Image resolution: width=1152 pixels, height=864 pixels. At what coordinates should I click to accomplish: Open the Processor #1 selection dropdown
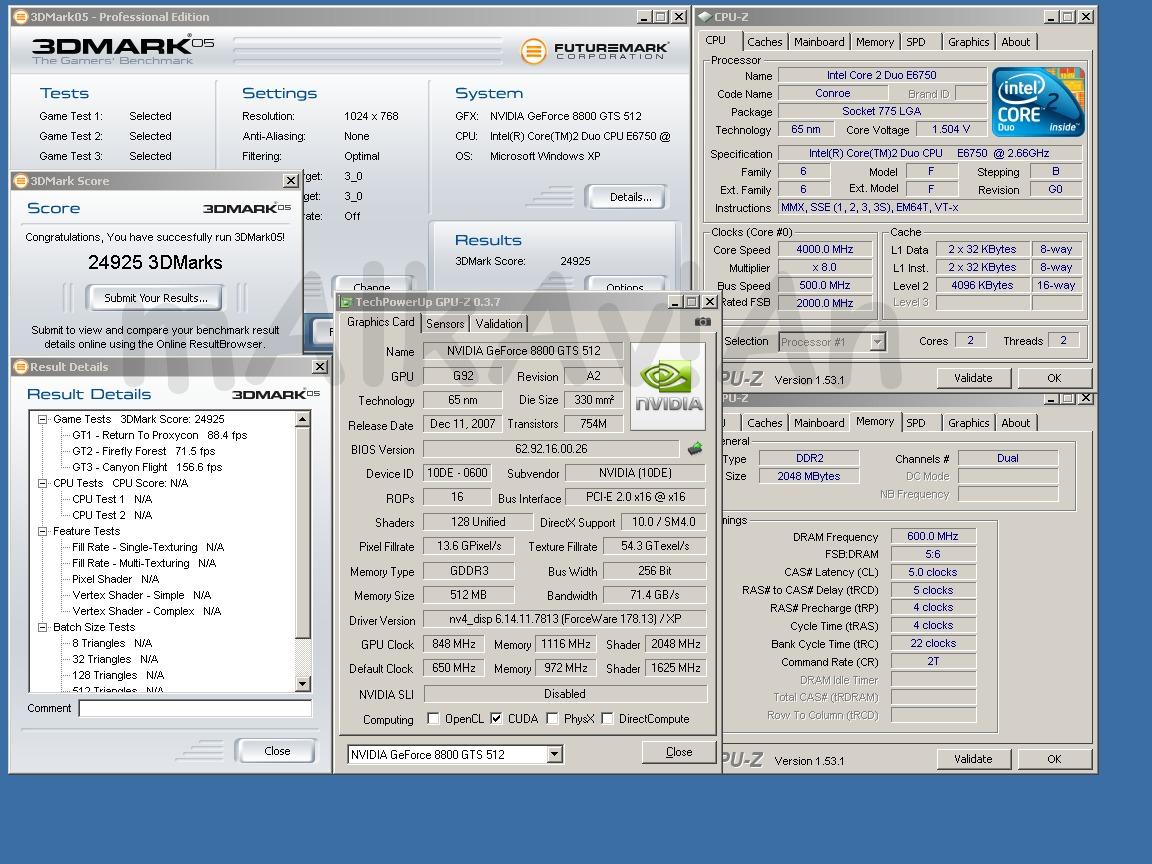pos(877,342)
